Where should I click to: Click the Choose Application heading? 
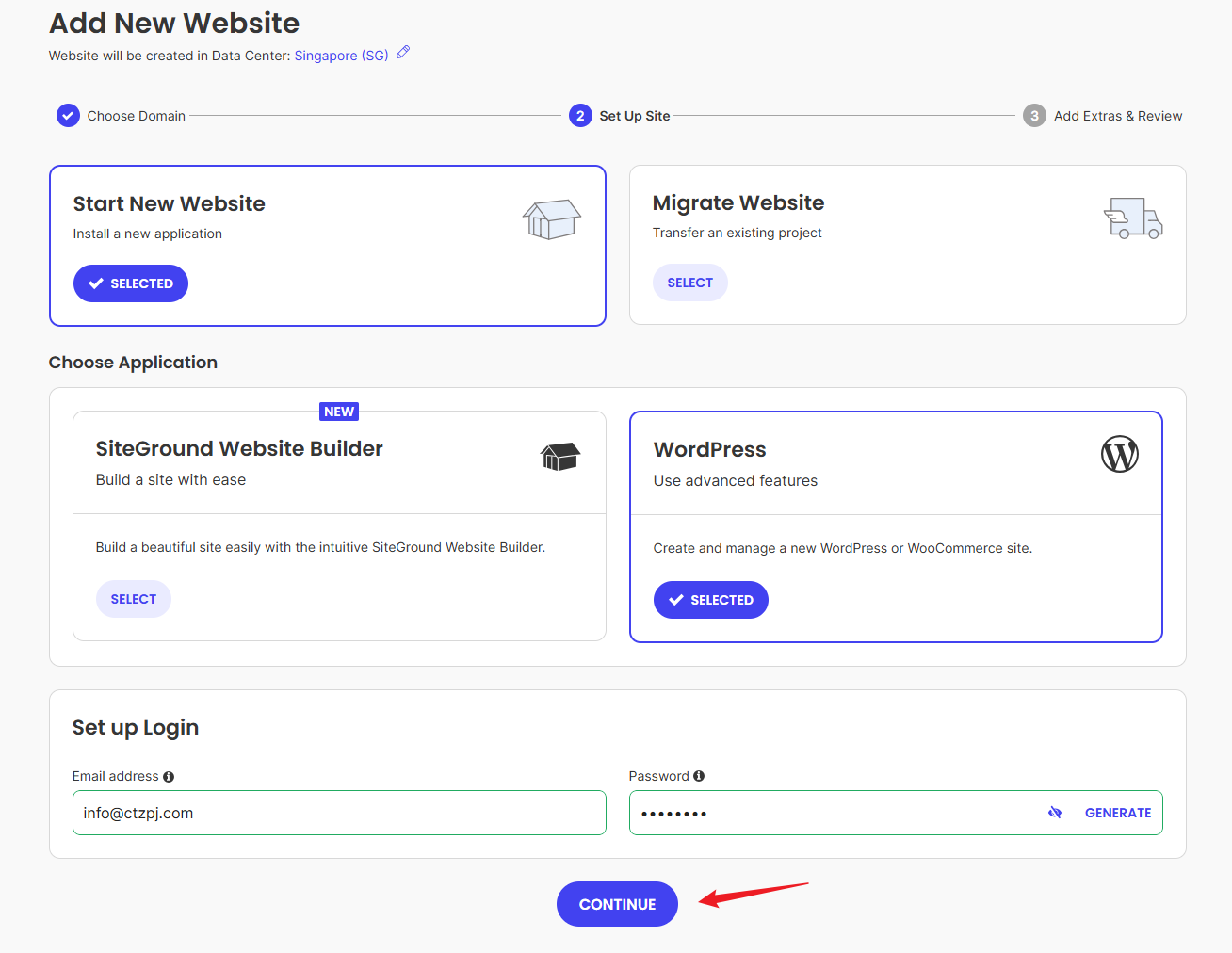[133, 363]
